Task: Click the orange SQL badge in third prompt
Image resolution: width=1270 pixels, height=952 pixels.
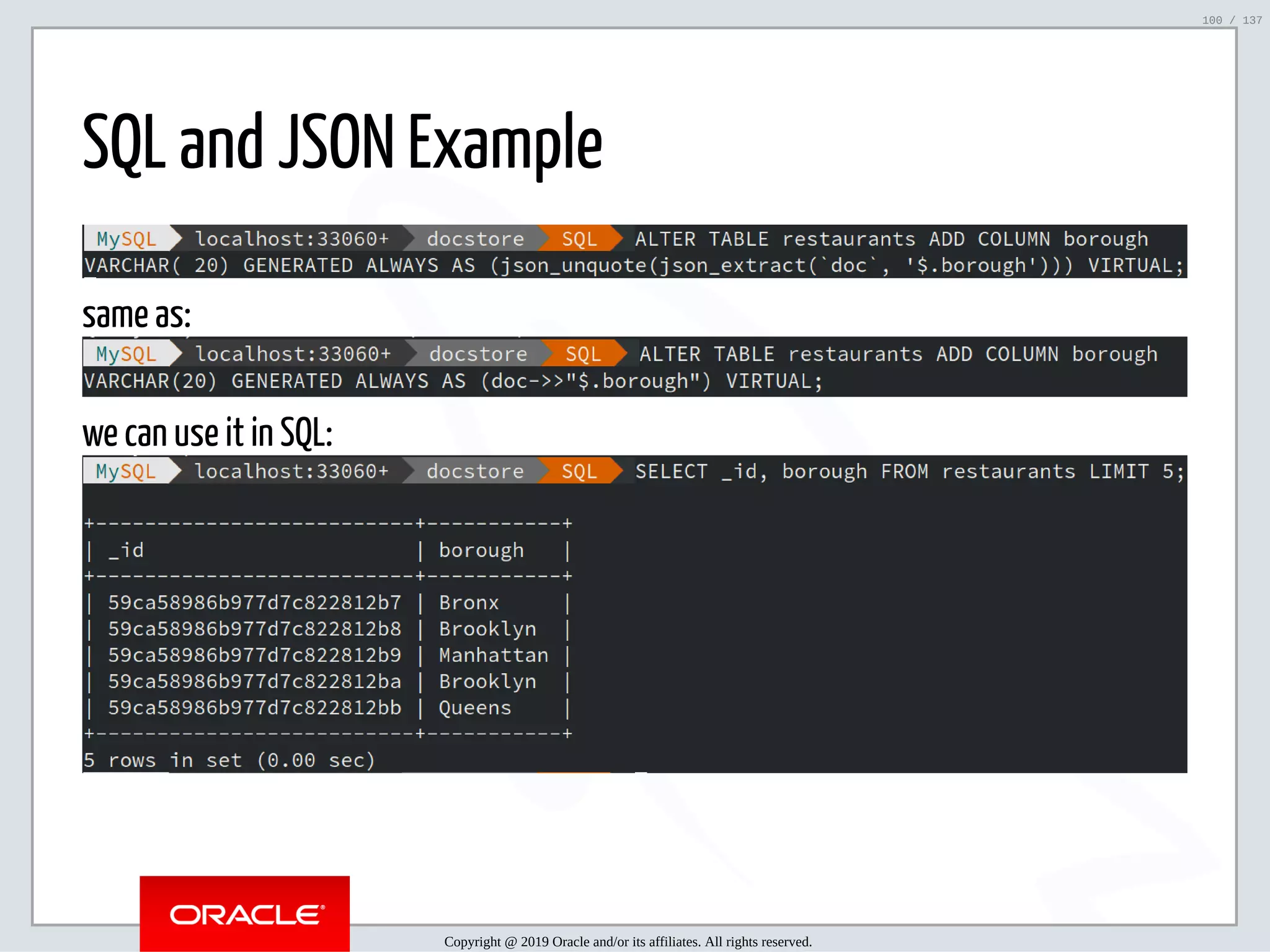Action: (x=579, y=471)
